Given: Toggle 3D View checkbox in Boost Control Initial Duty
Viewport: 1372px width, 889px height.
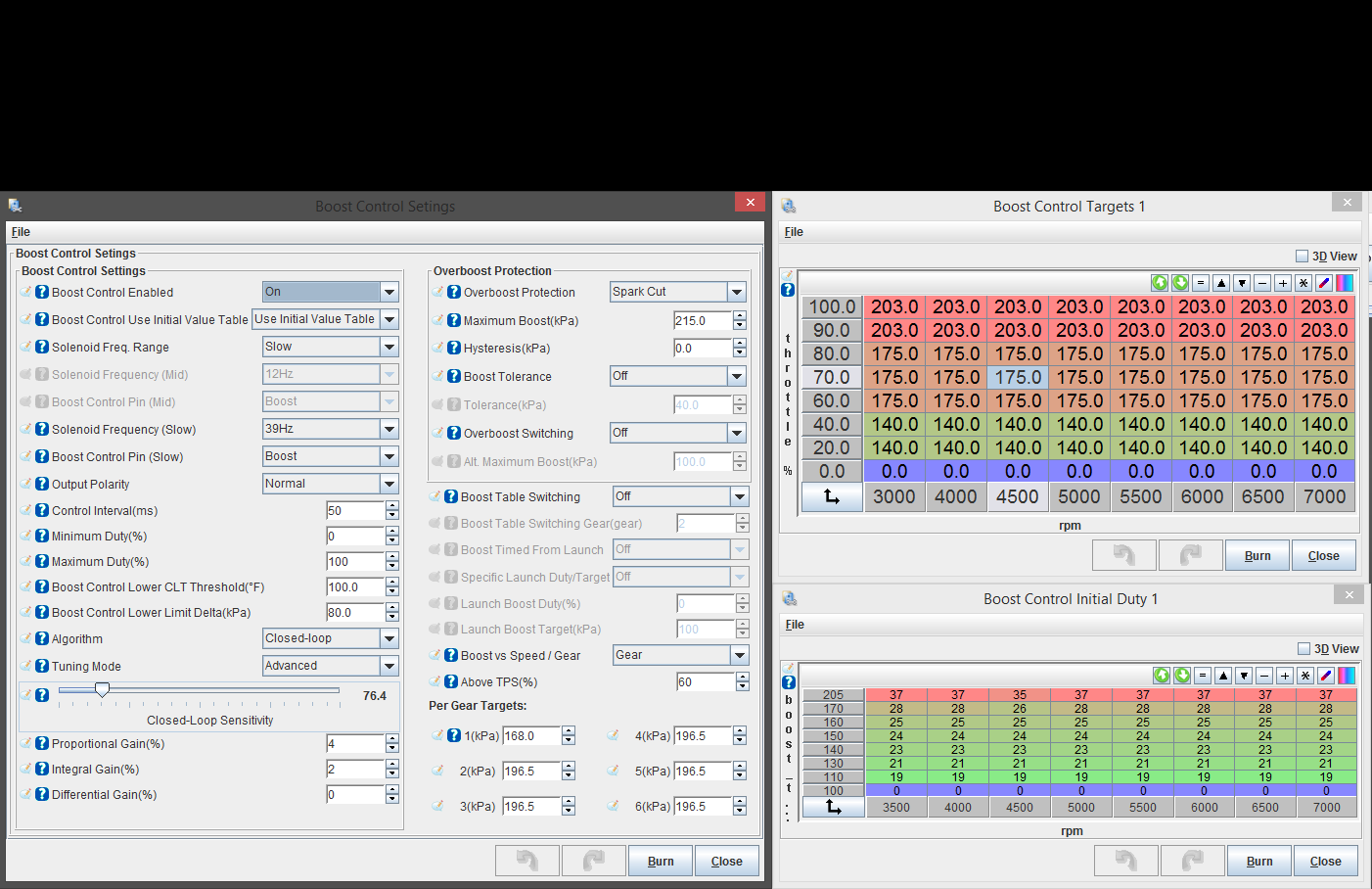Looking at the screenshot, I should (1303, 648).
